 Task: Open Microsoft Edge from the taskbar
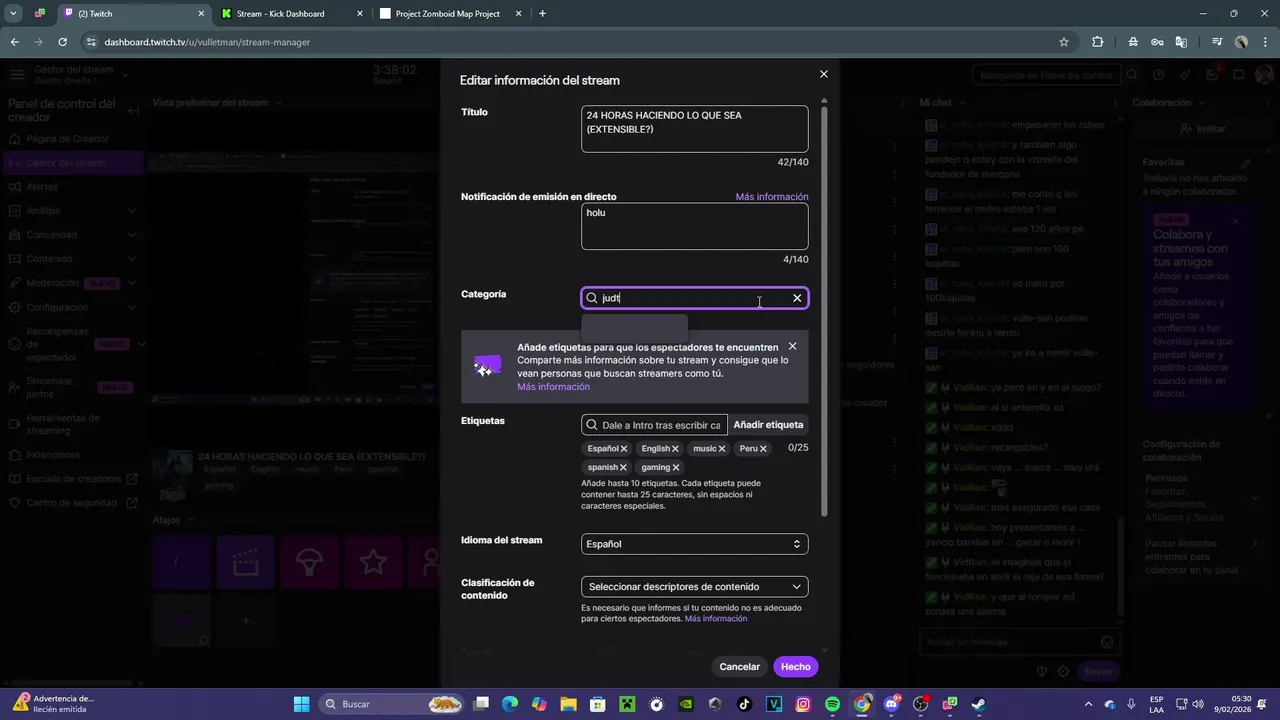pos(510,704)
